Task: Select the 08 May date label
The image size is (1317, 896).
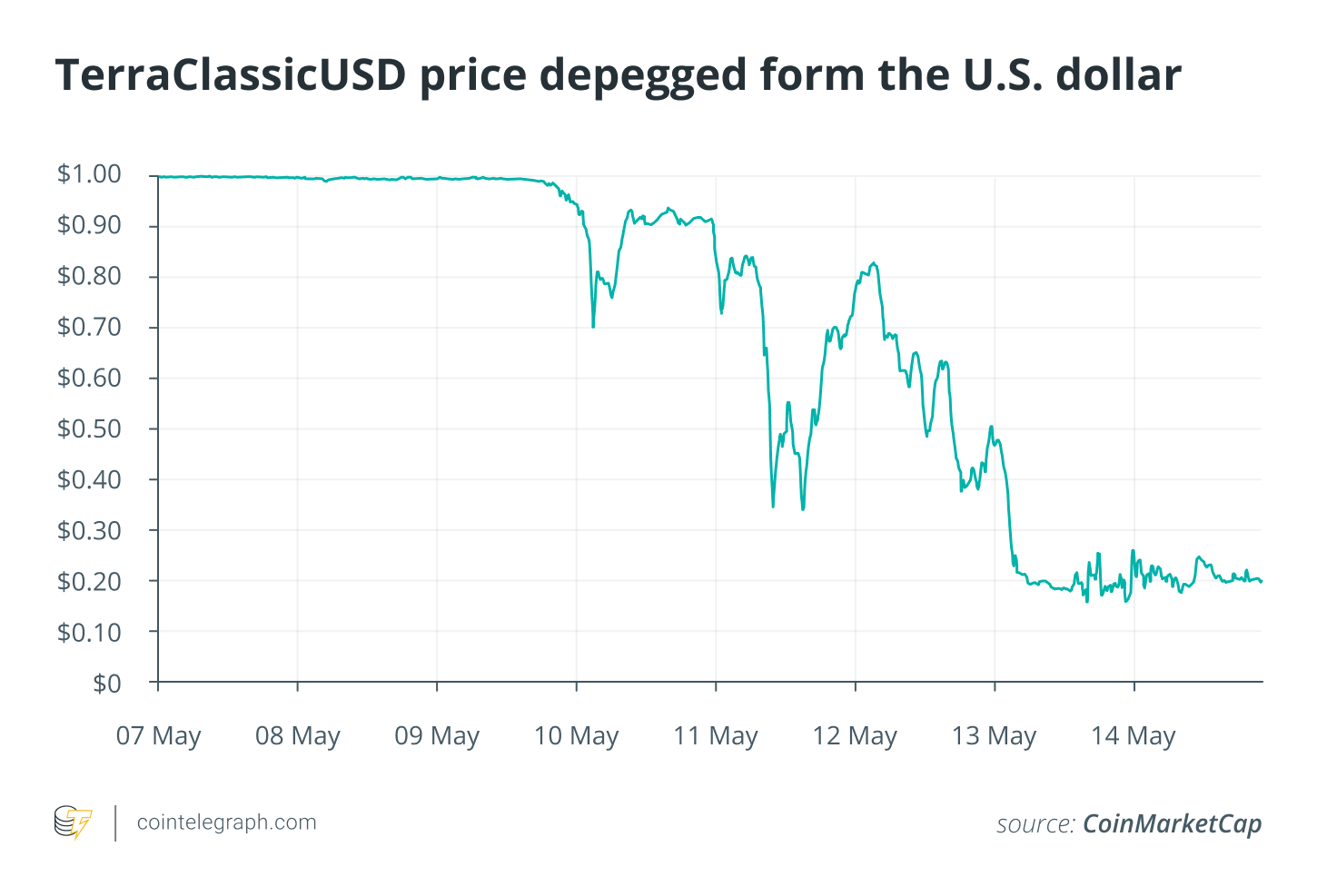Action: point(298,735)
